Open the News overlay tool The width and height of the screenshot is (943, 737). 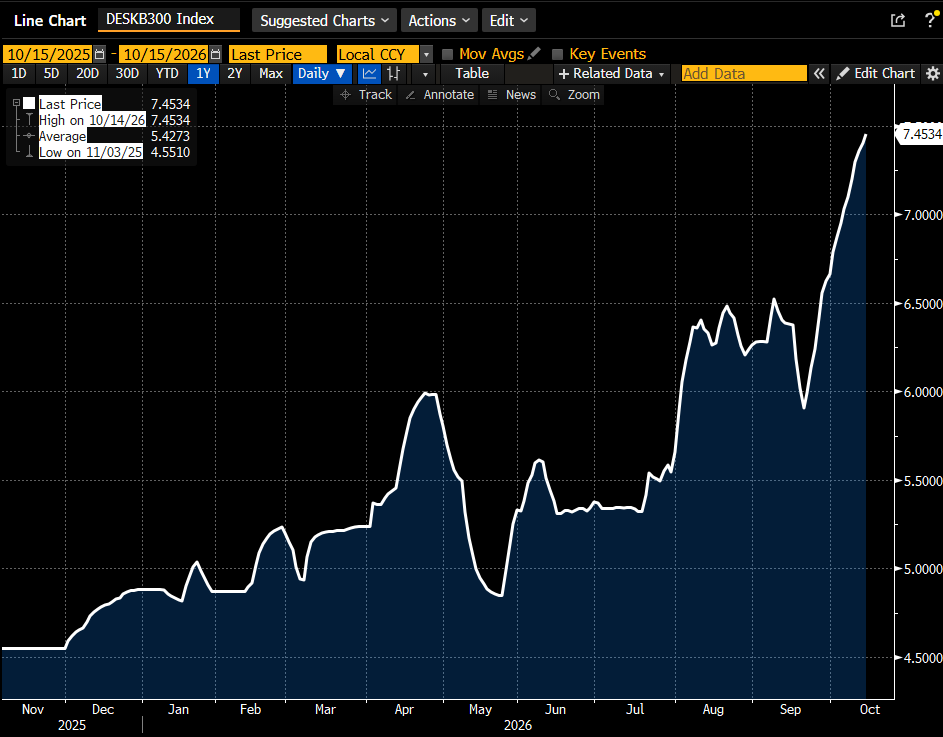coord(512,94)
